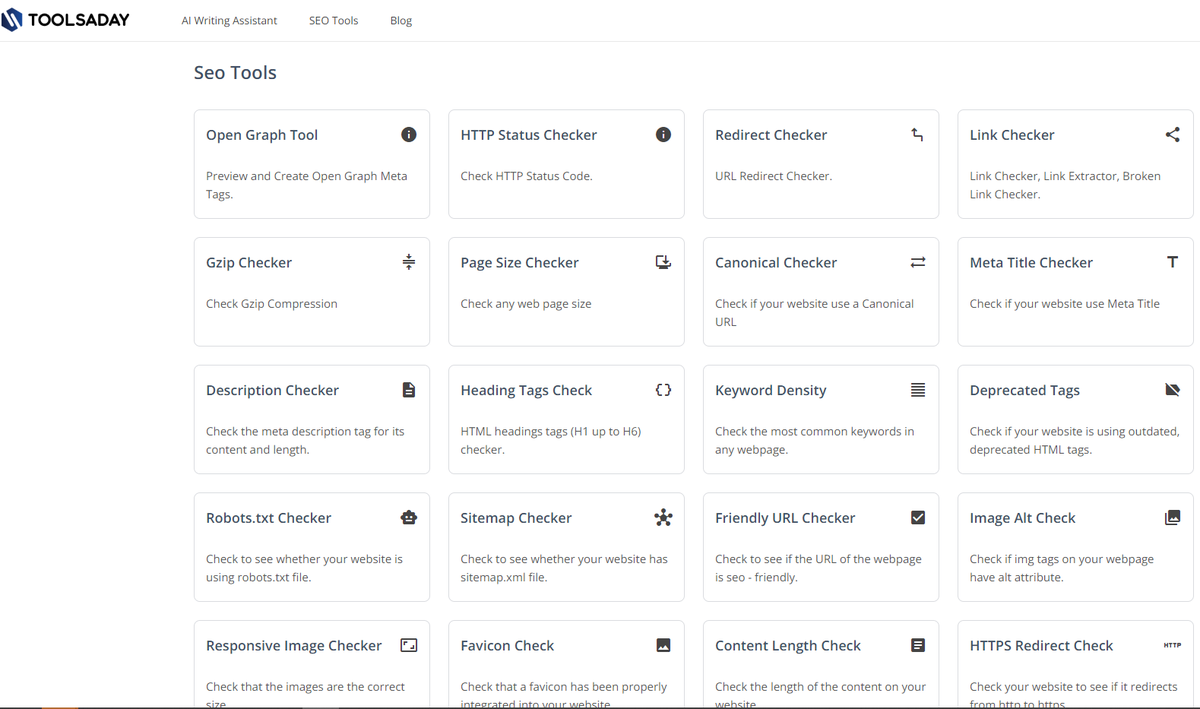
Task: Click 'Preview and Create Open Graph Meta Tags.' text
Action: [307, 185]
